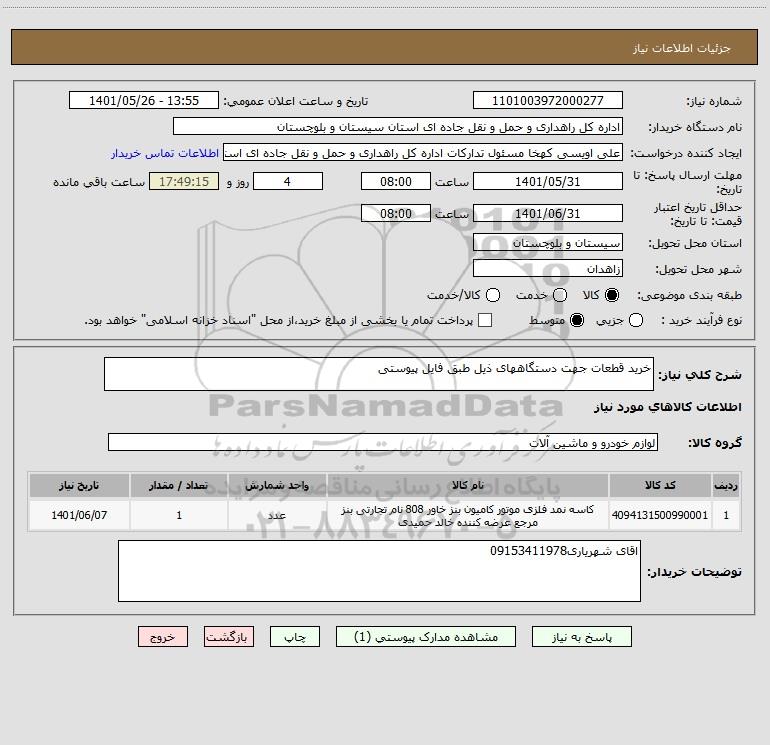Click the نام کالا column header

(x=468, y=485)
